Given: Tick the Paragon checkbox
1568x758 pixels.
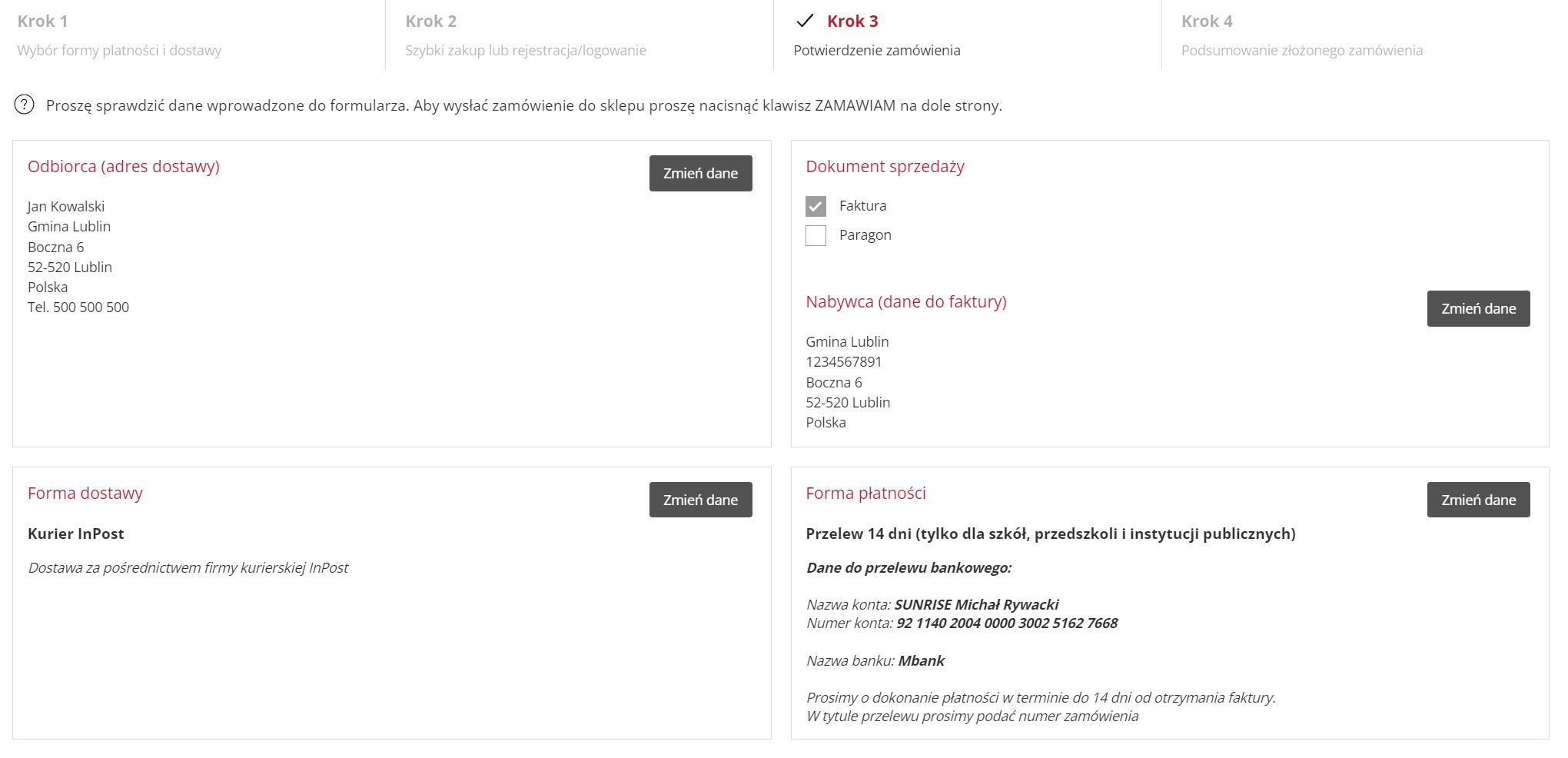Looking at the screenshot, I should (816, 235).
